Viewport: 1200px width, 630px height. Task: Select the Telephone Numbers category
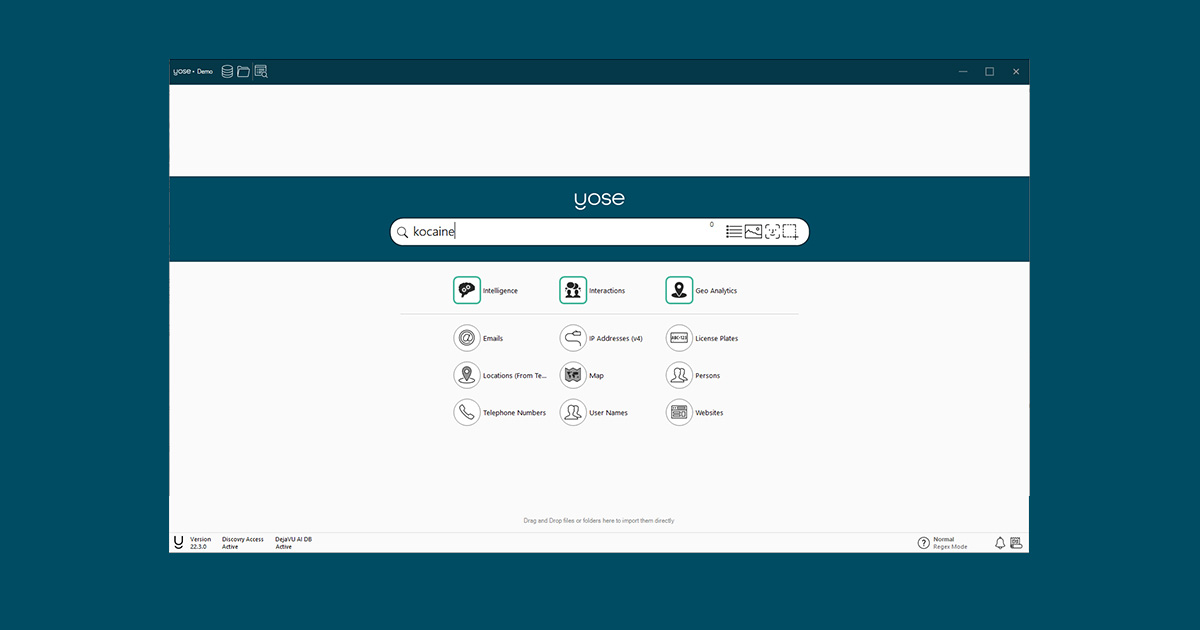click(x=467, y=413)
